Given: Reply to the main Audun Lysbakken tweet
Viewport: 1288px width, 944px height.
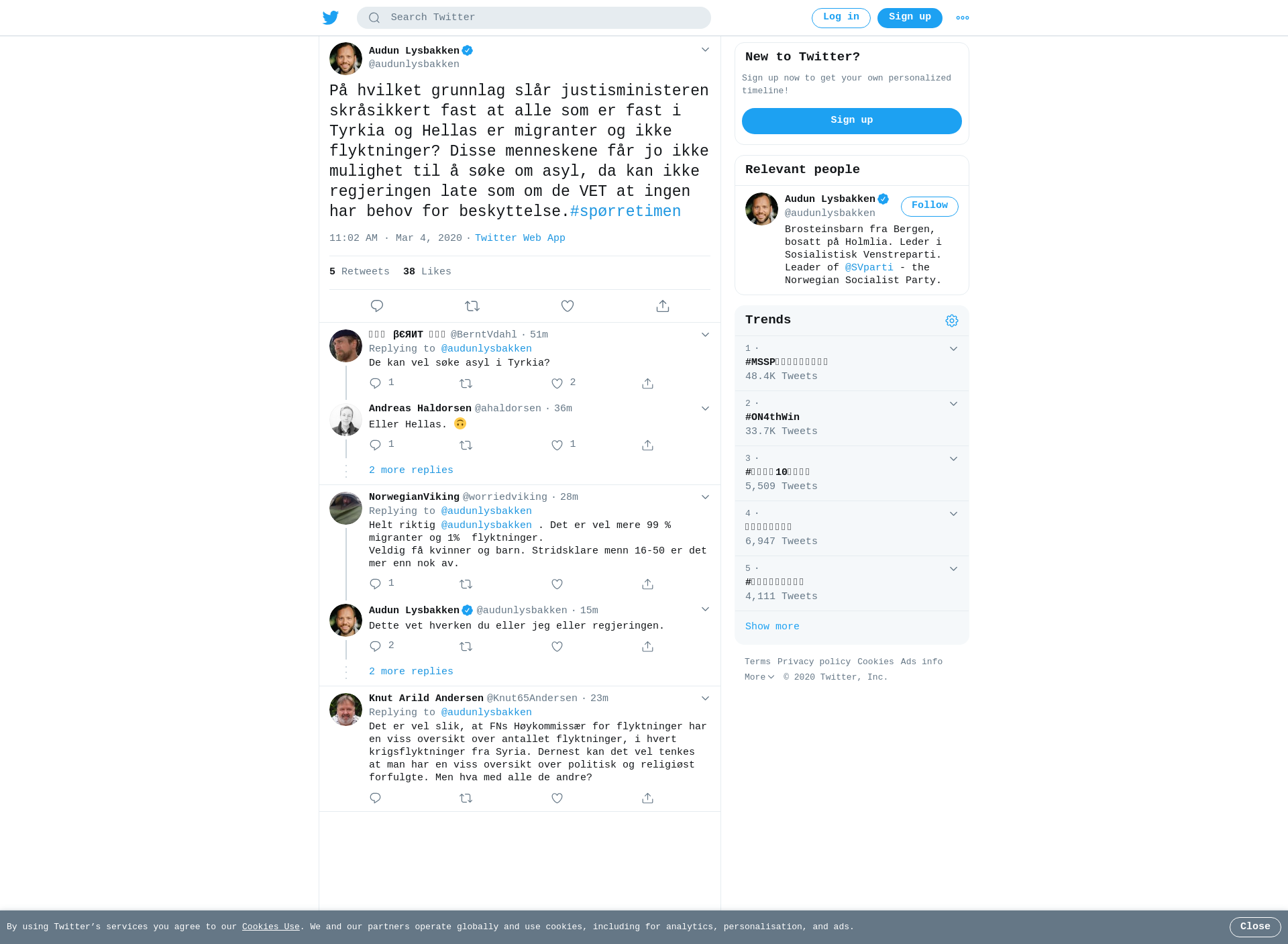Looking at the screenshot, I should click(x=377, y=306).
